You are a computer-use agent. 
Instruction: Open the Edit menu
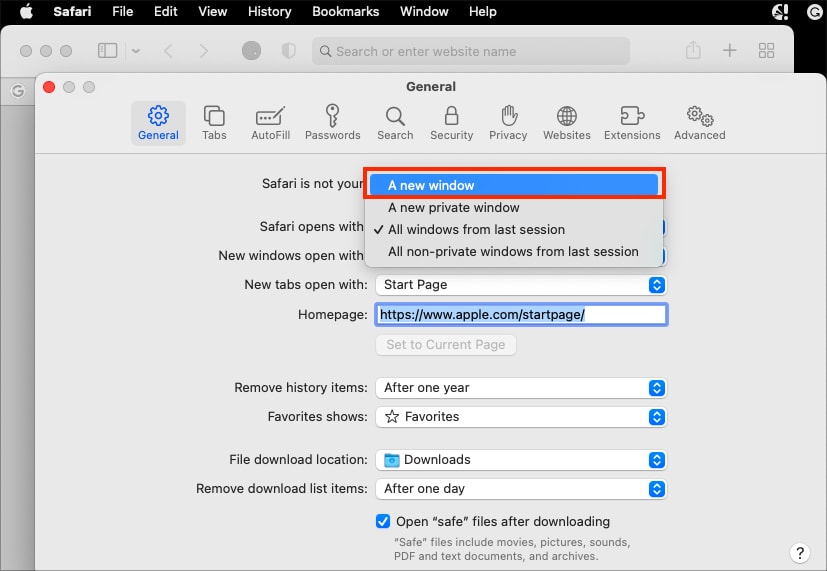click(x=166, y=12)
